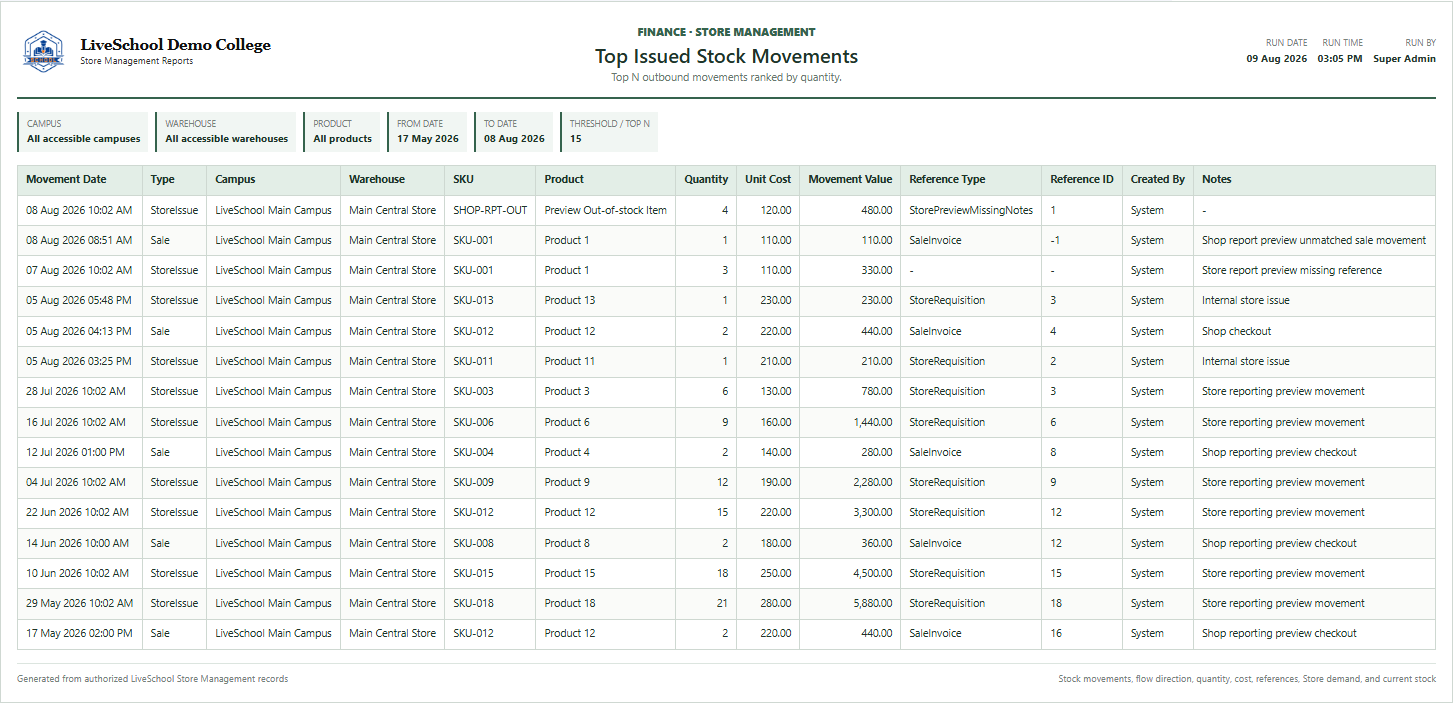The width and height of the screenshot is (1453, 703).
Task: Click the SKU-008 cell
Action: point(490,544)
